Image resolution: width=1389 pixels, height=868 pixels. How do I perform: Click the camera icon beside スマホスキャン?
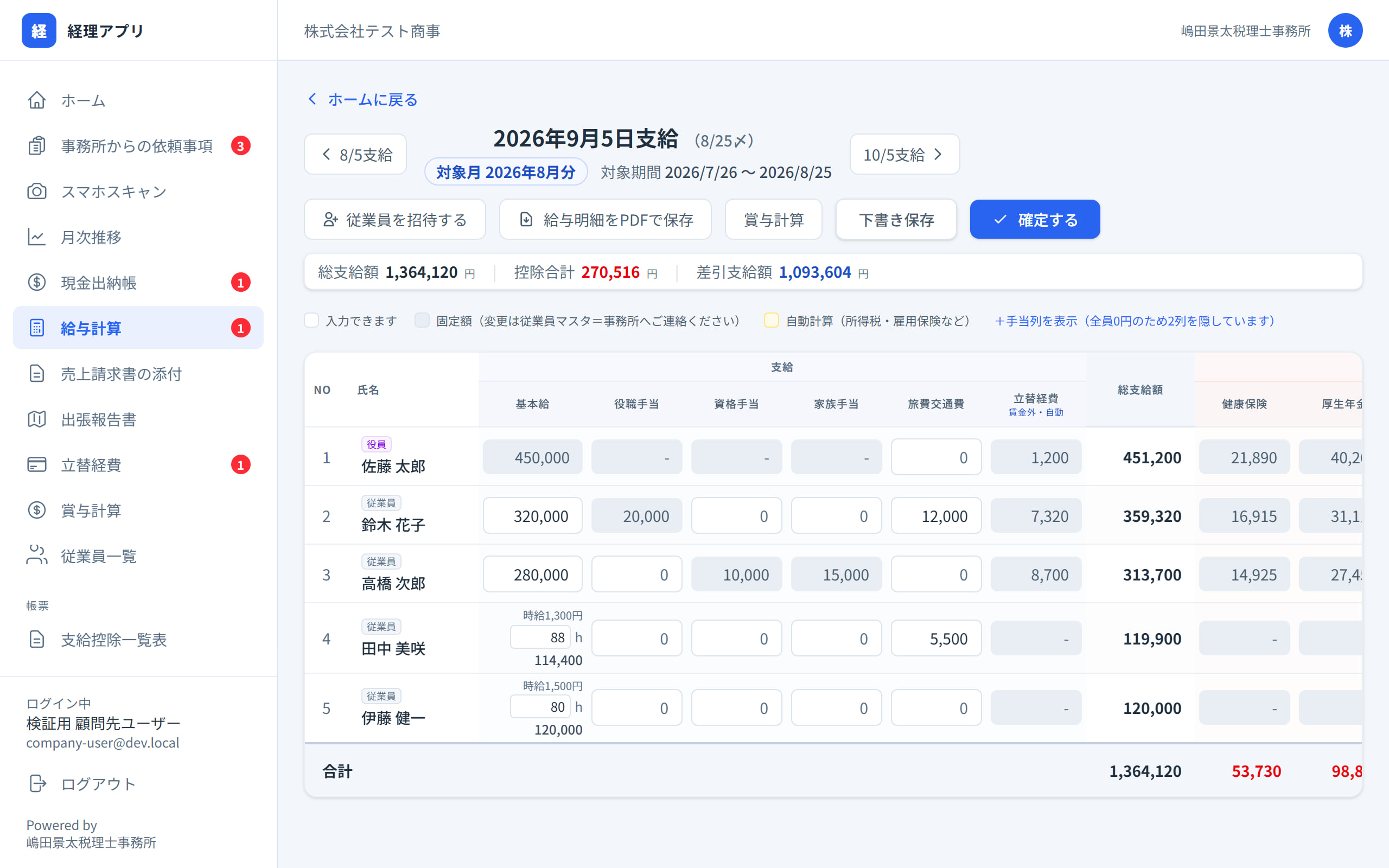point(37,191)
